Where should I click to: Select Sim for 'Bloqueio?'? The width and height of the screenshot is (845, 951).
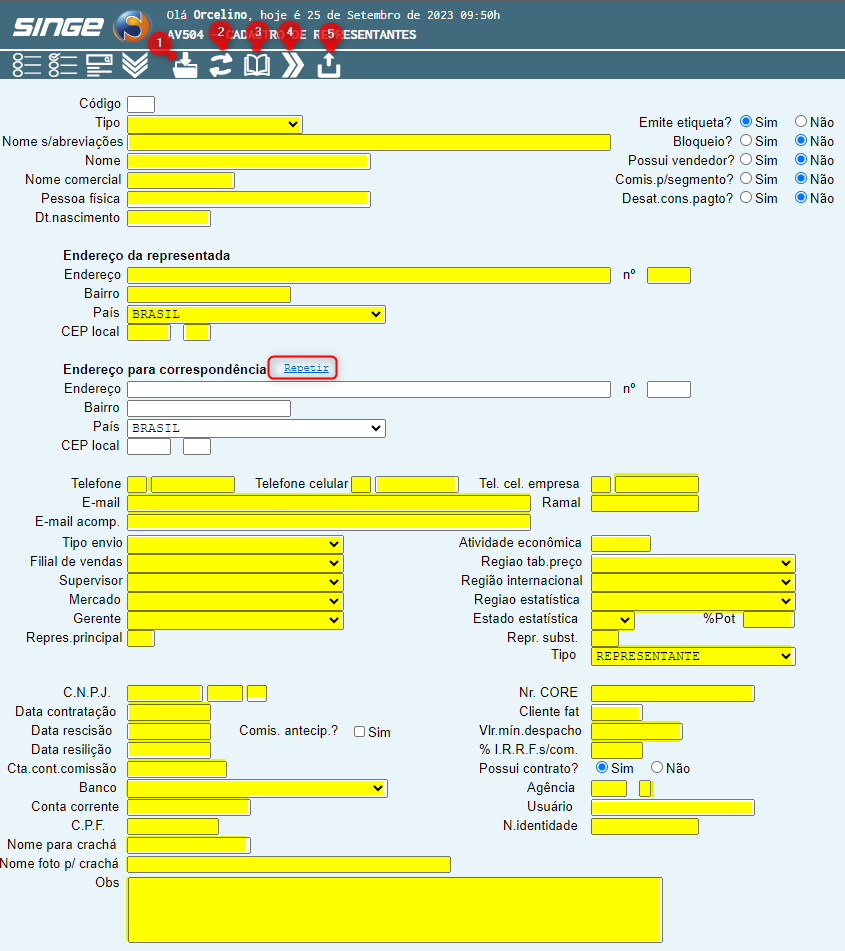746,141
